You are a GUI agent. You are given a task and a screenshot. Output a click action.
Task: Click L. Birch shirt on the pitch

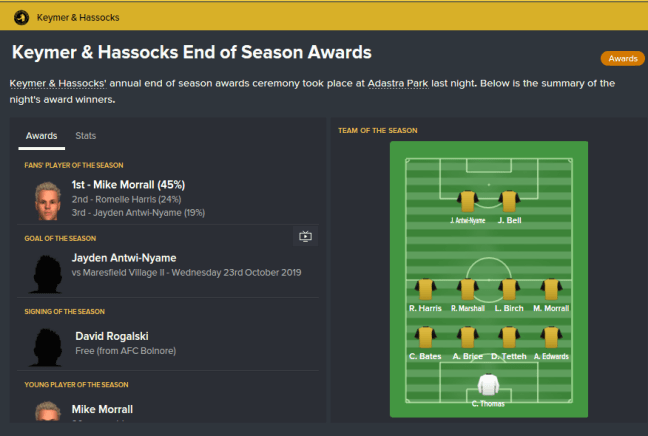pos(508,290)
